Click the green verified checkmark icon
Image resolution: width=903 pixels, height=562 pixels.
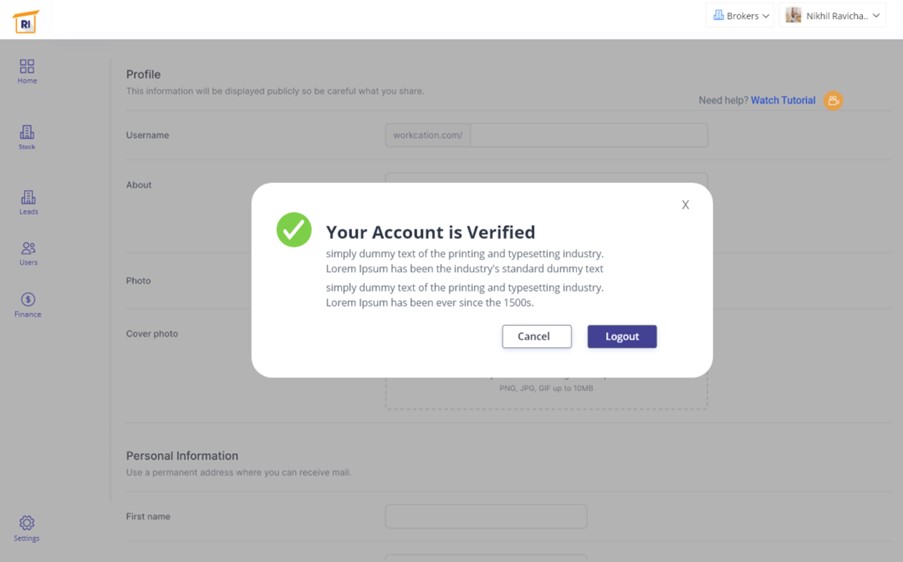tap(294, 230)
